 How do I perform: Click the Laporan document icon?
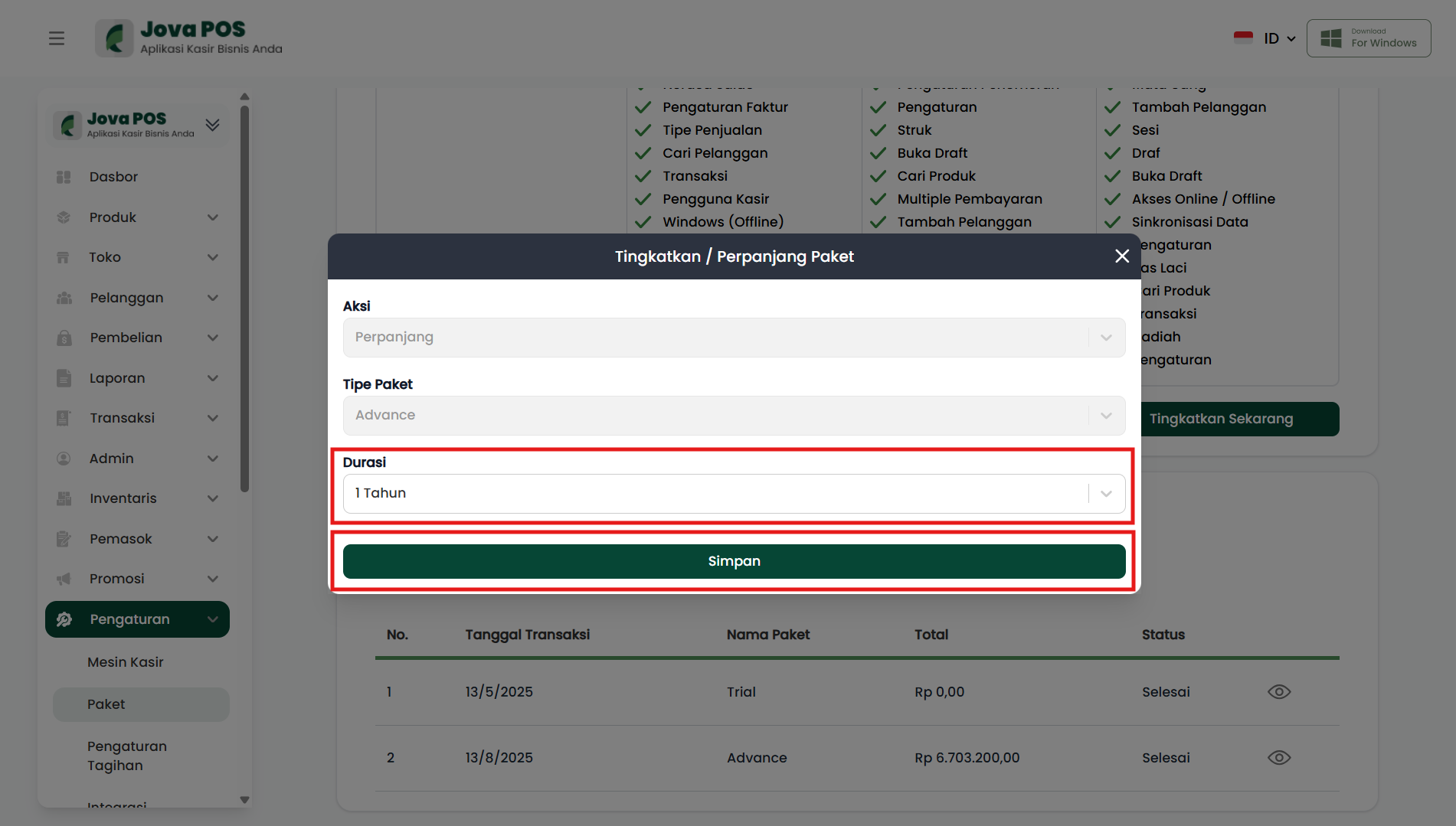(64, 378)
